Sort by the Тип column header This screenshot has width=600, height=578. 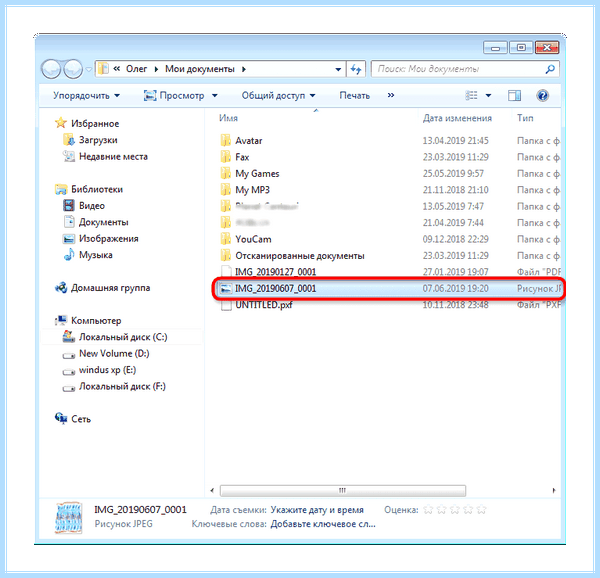[x=525, y=118]
